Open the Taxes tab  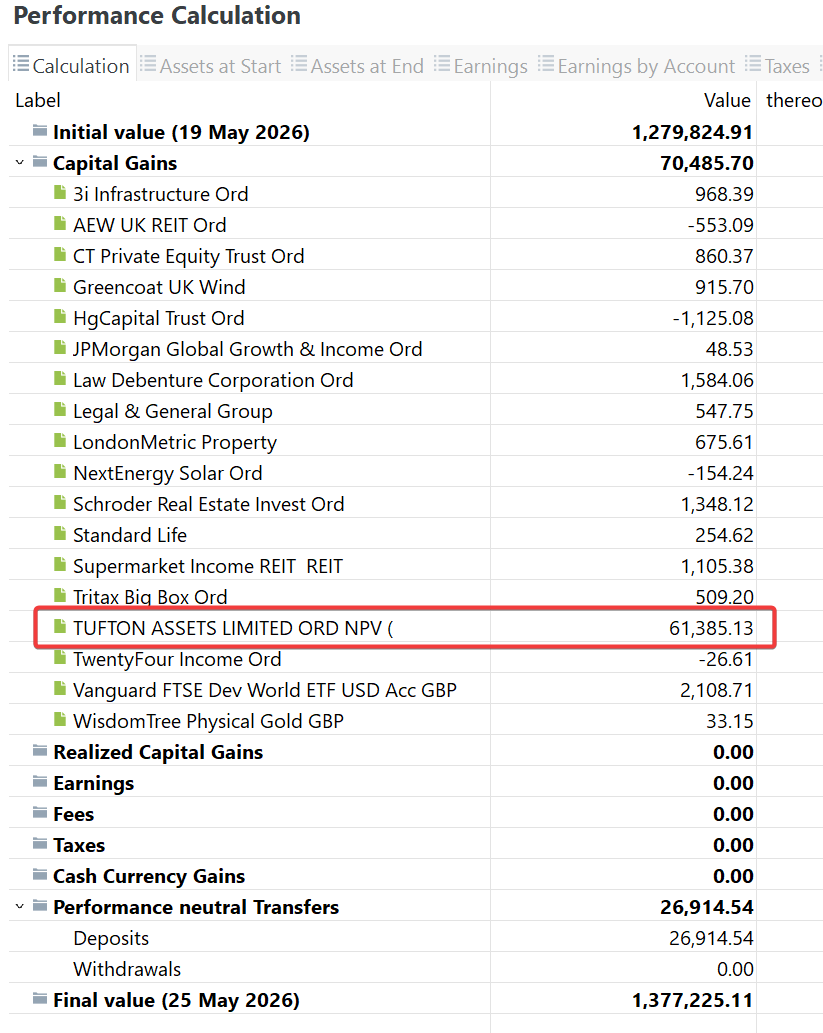point(777,66)
